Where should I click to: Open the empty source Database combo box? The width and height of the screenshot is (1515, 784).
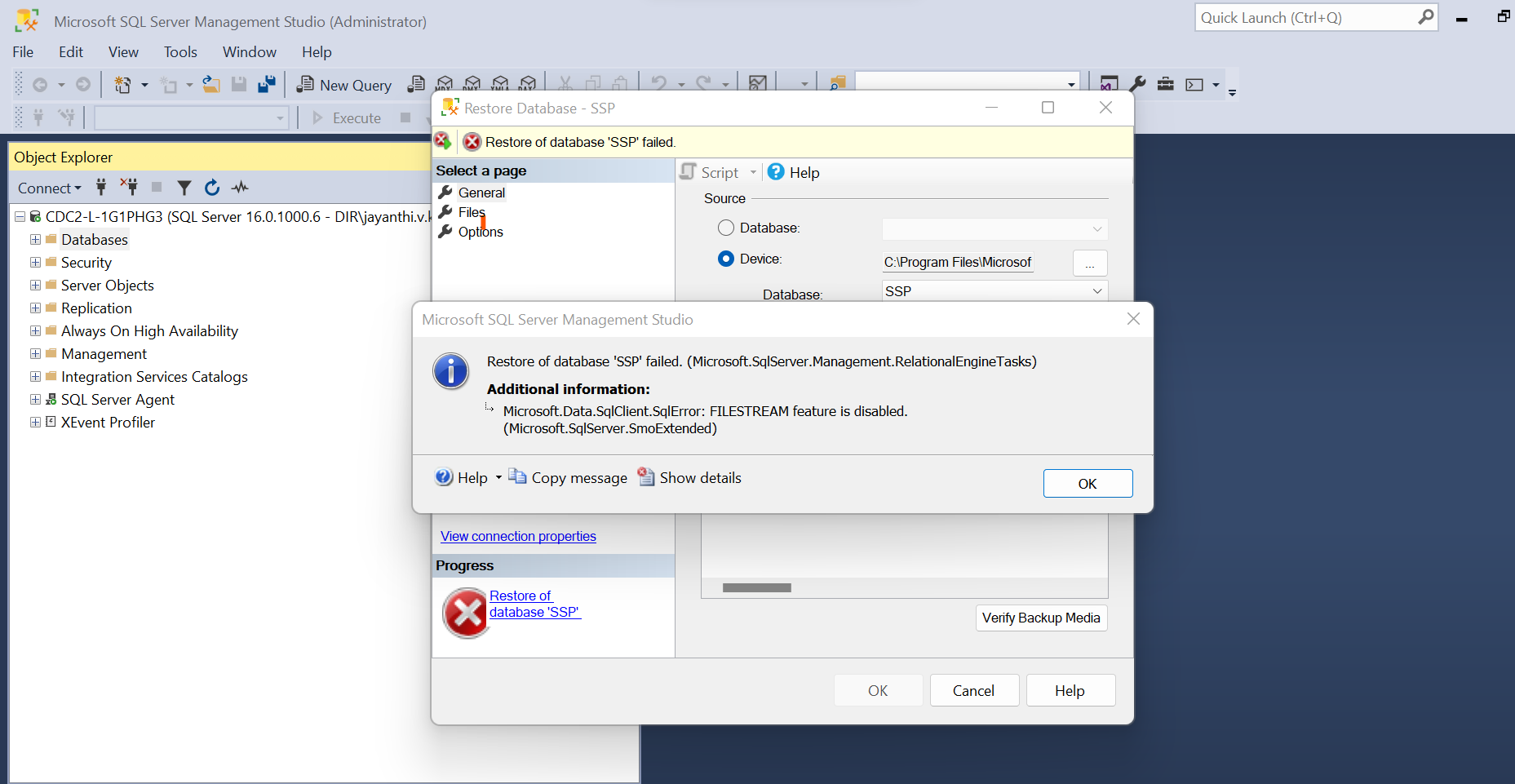994,229
